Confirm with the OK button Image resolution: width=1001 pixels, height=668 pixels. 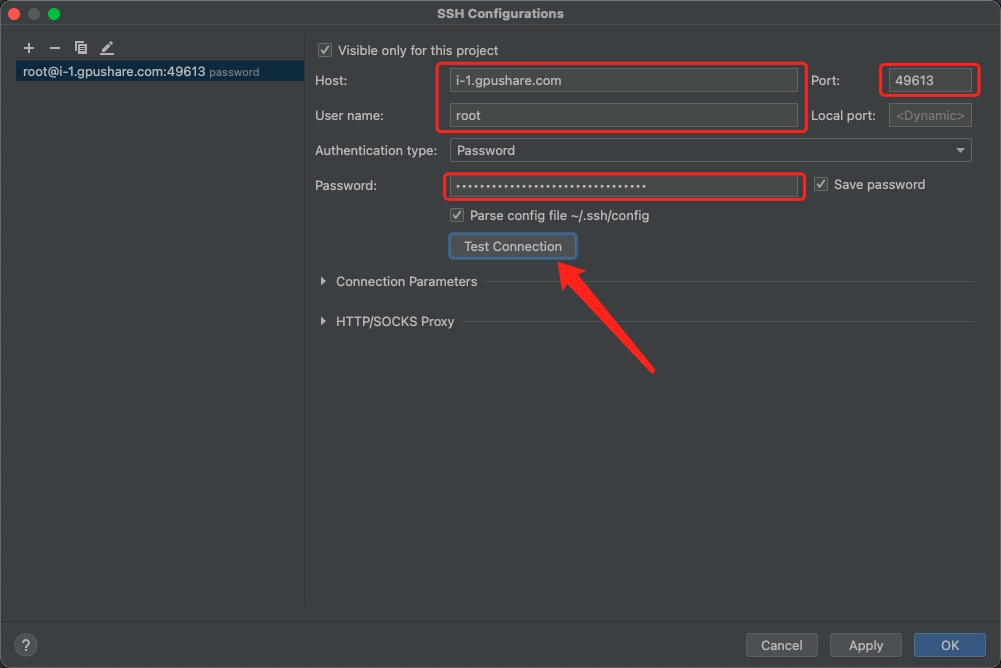[x=949, y=645]
